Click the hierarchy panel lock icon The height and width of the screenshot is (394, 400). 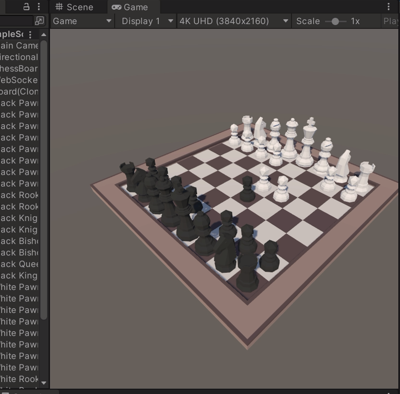pos(26,7)
